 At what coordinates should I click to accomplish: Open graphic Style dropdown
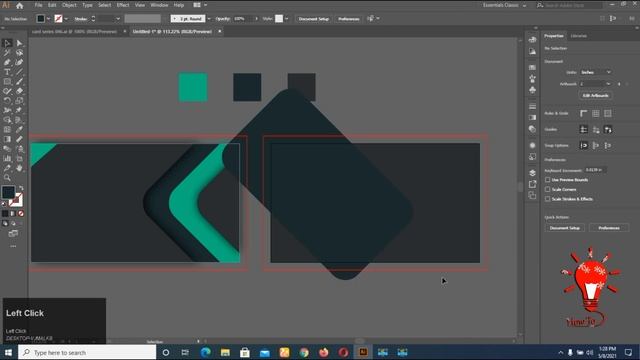[x=287, y=19]
